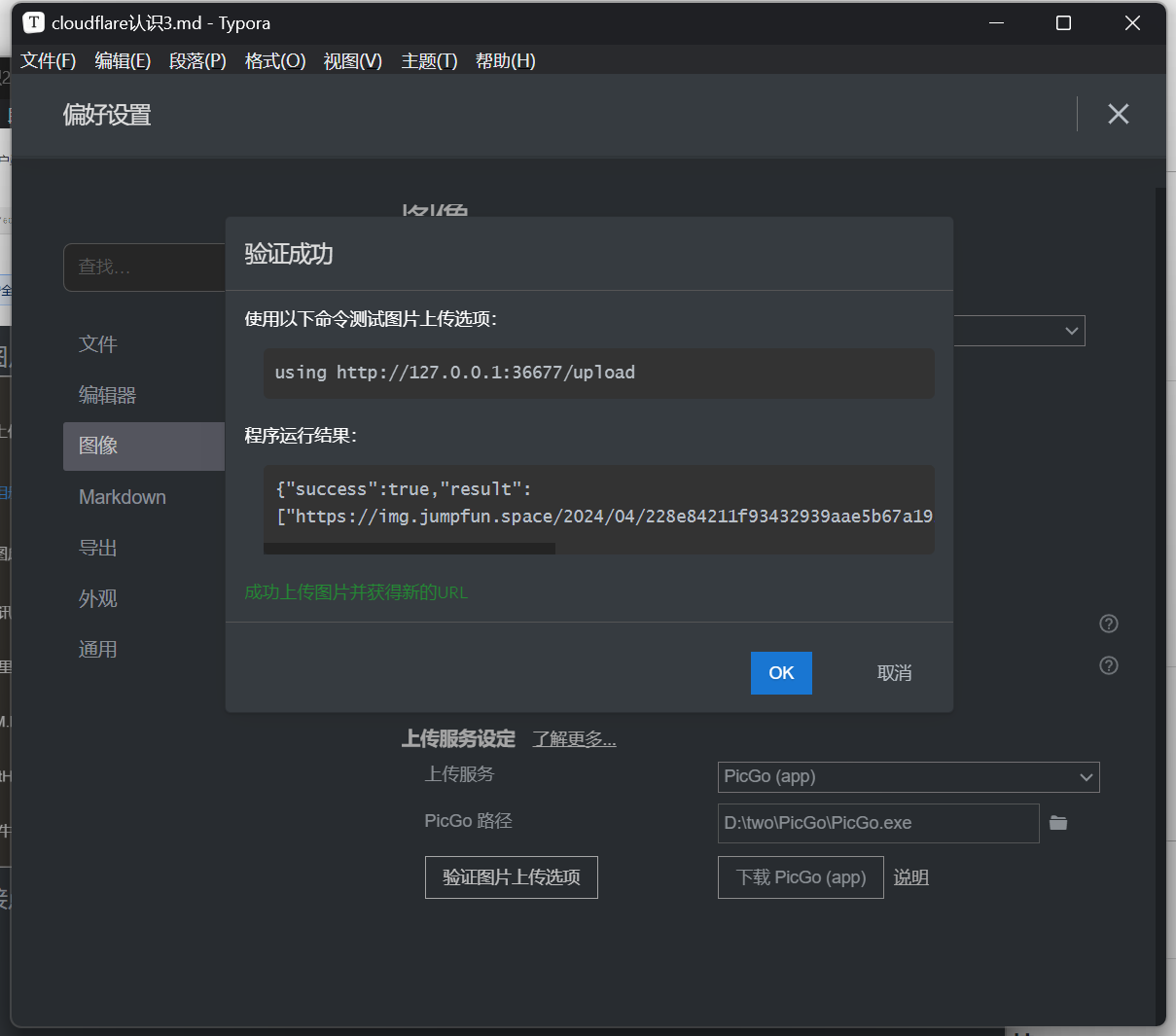This screenshot has height=1036, width=1176.
Task: Click the PicGo path input field
Action: (877, 823)
